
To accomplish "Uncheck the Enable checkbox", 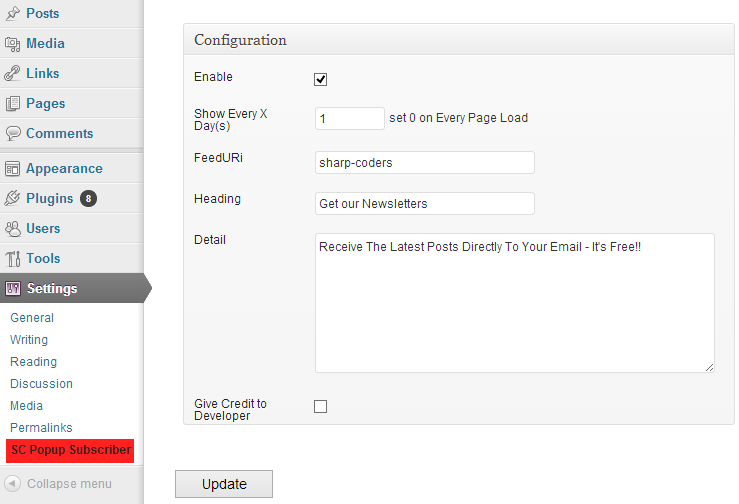I will tap(321, 80).
